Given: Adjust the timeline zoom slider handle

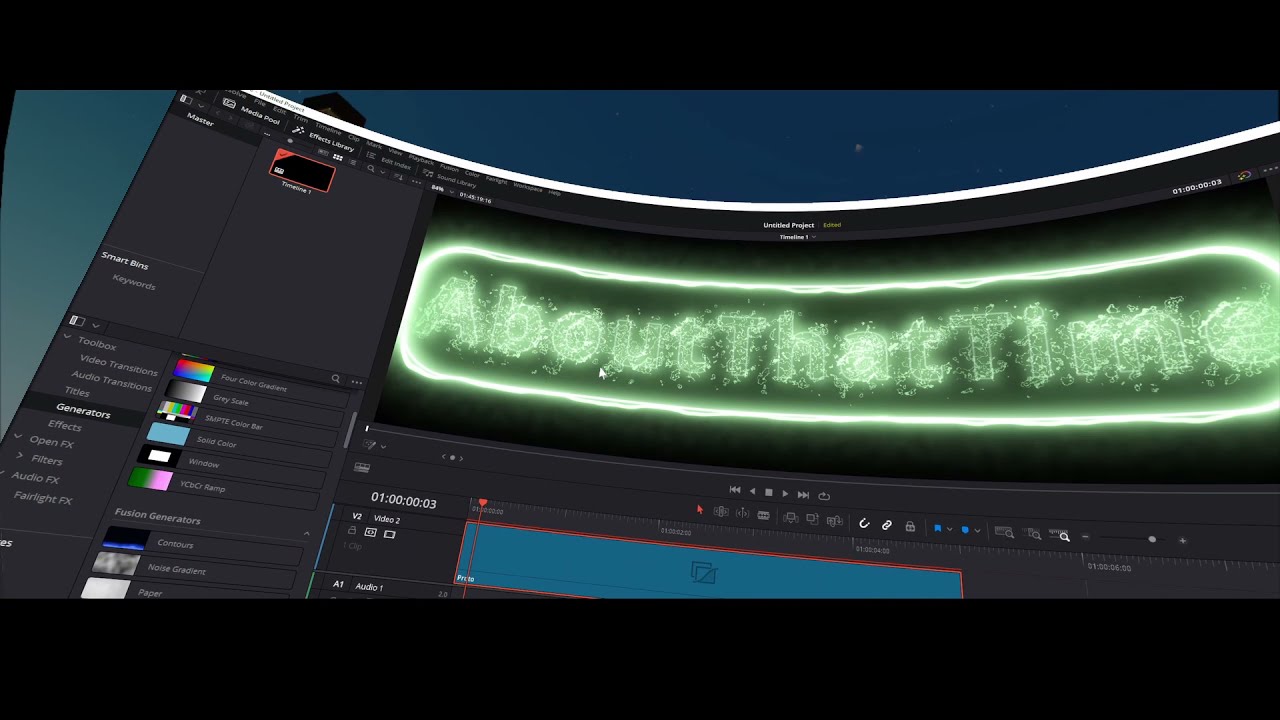Looking at the screenshot, I should point(1152,539).
